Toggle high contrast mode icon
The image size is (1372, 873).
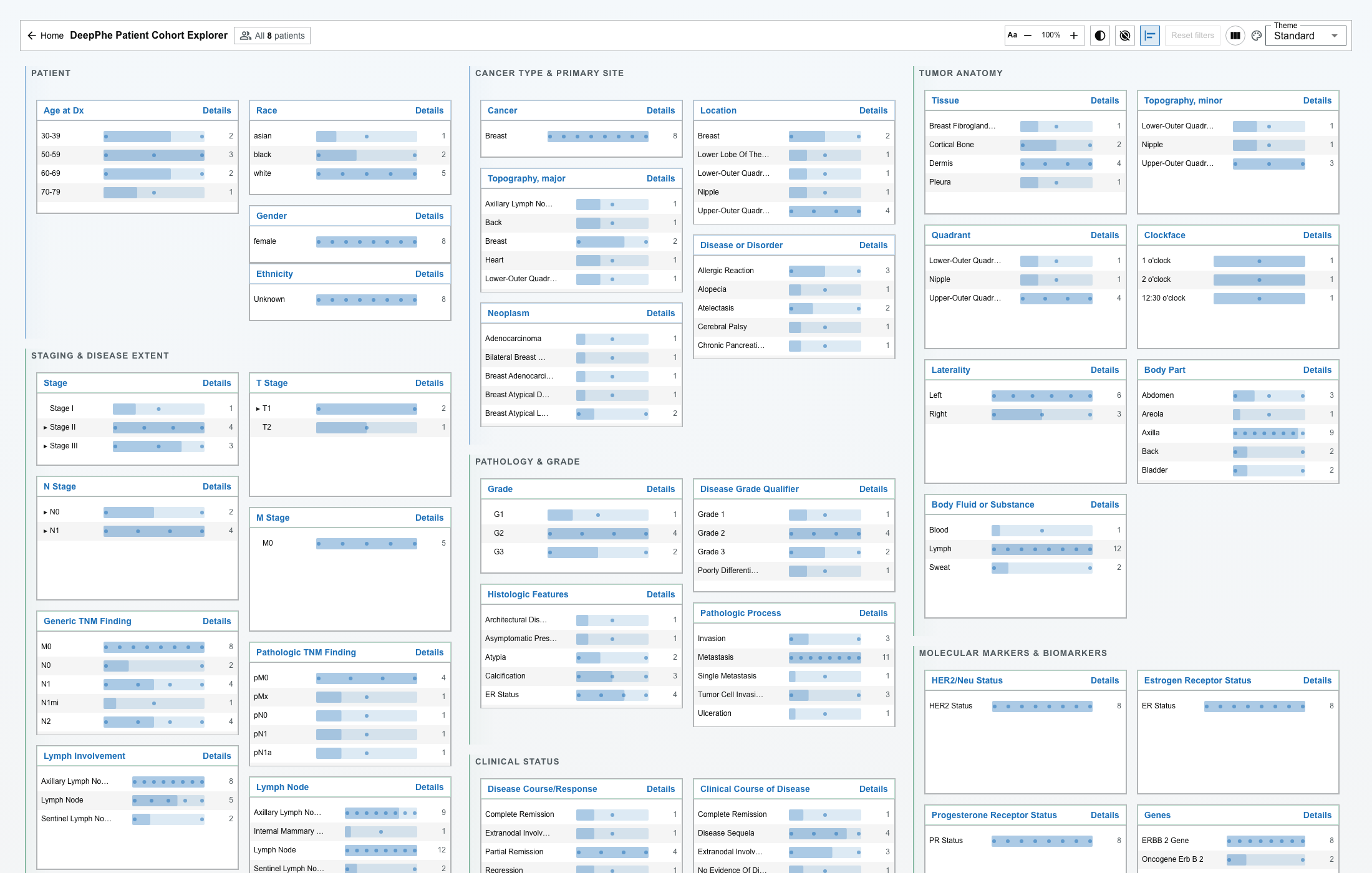pos(1100,36)
